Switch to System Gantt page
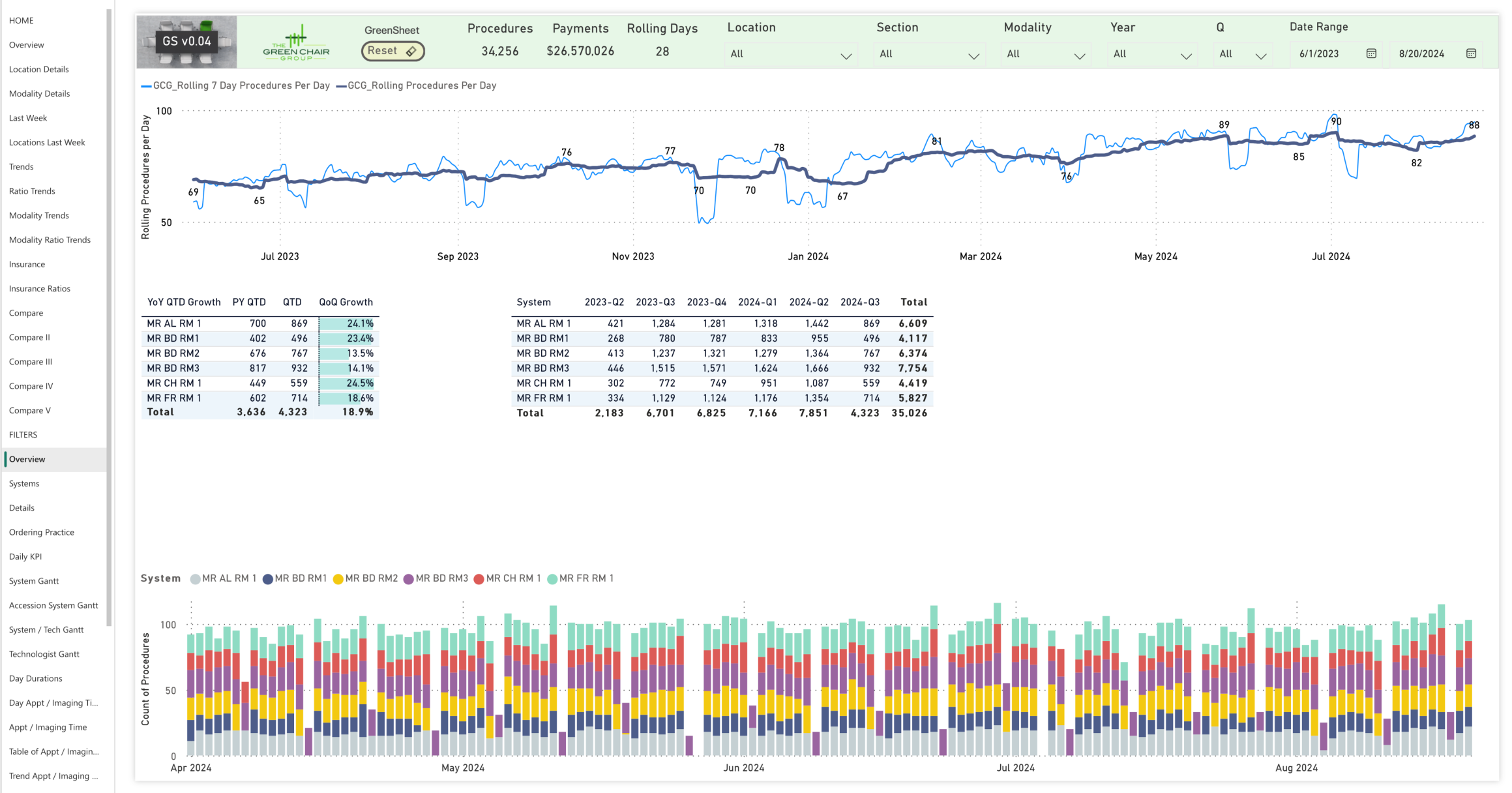1512x793 pixels. pyautogui.click(x=34, y=581)
